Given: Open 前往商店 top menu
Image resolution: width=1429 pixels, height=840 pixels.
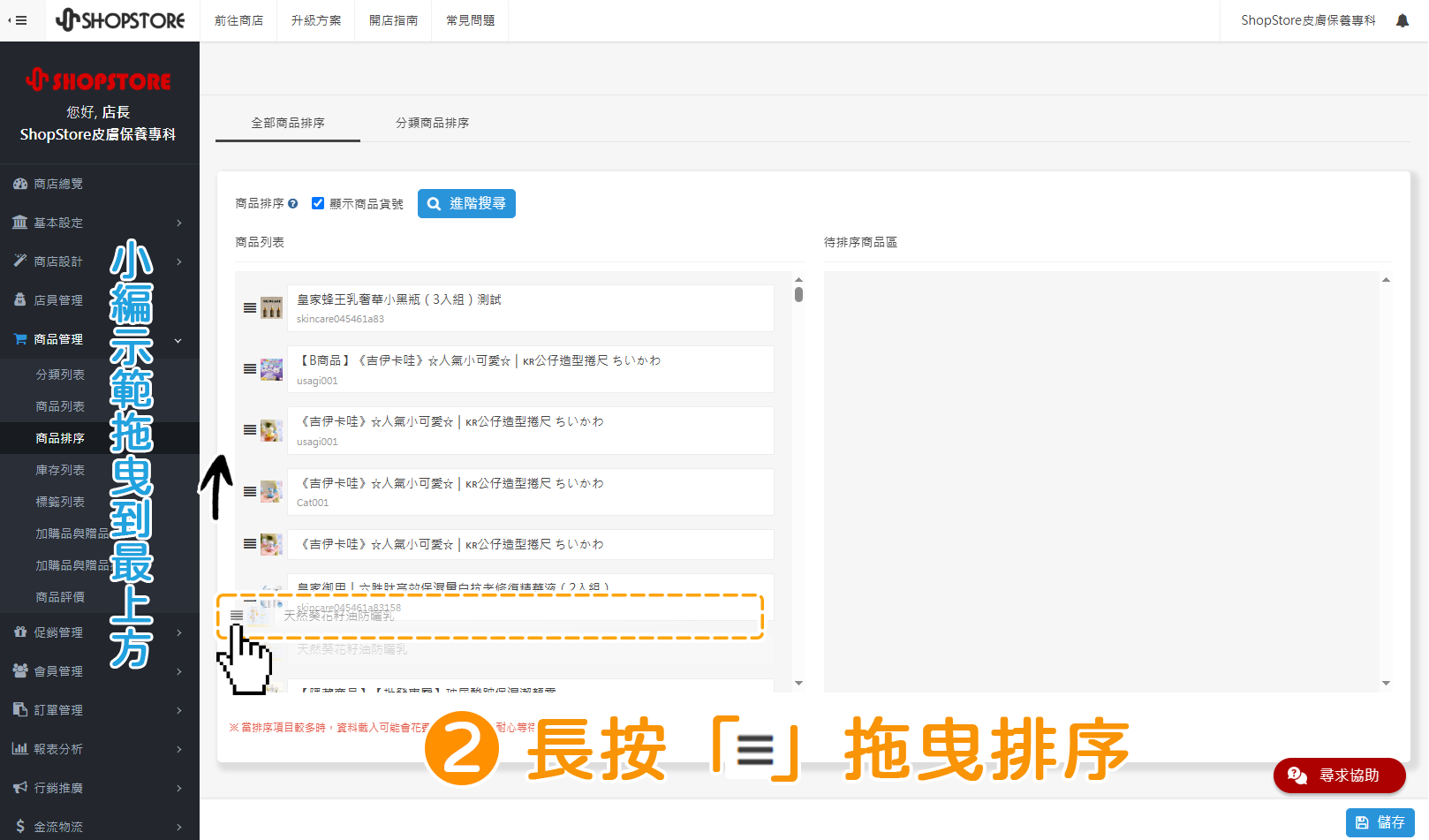Looking at the screenshot, I should 238,20.
